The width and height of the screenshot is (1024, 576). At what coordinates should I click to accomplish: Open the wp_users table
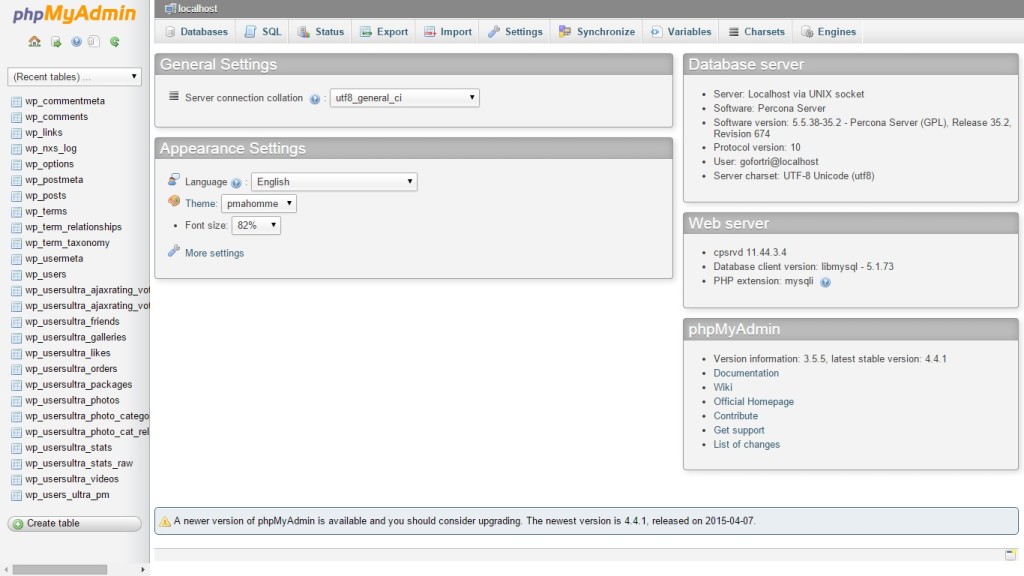(x=46, y=274)
